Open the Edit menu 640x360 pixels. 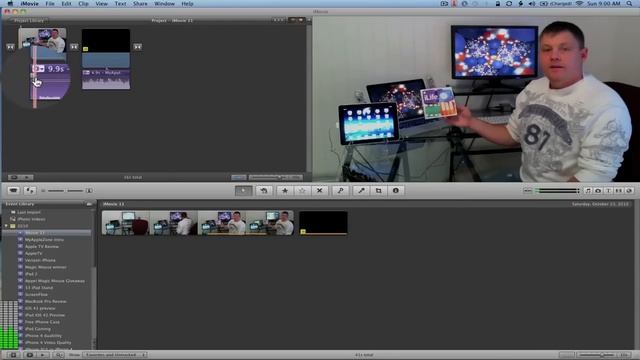click(x=66, y=4)
